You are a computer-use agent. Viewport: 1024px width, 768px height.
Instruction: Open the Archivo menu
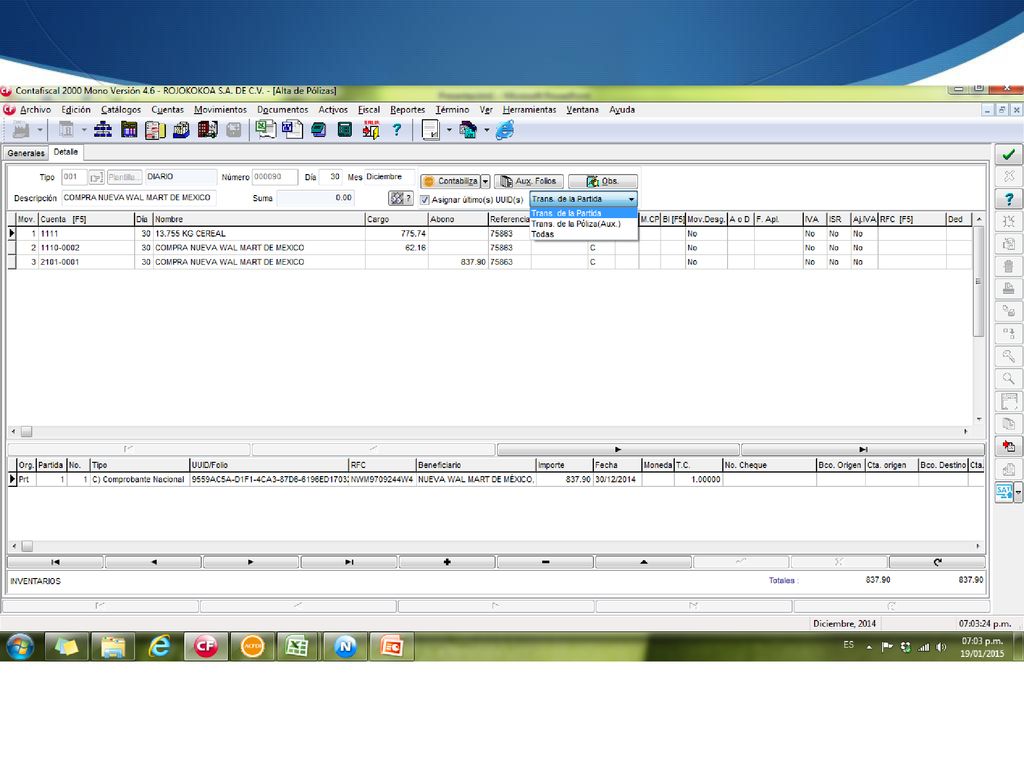tap(35, 110)
